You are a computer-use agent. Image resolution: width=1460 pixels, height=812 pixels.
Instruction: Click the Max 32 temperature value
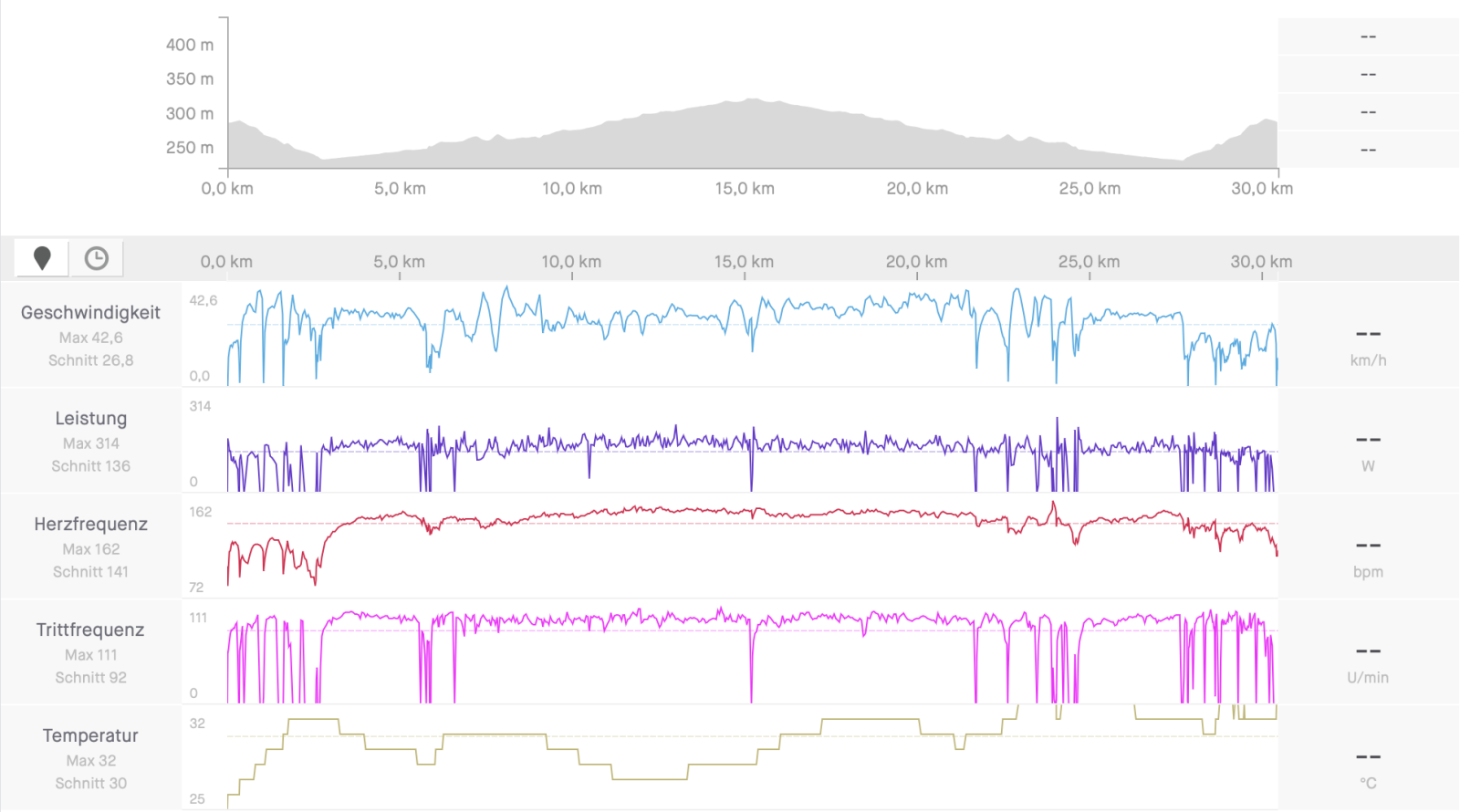click(x=90, y=761)
